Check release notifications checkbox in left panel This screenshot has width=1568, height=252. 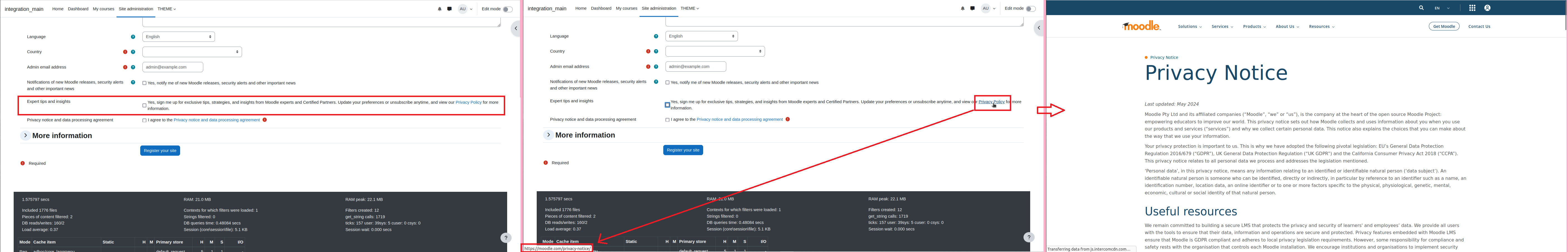144,83
